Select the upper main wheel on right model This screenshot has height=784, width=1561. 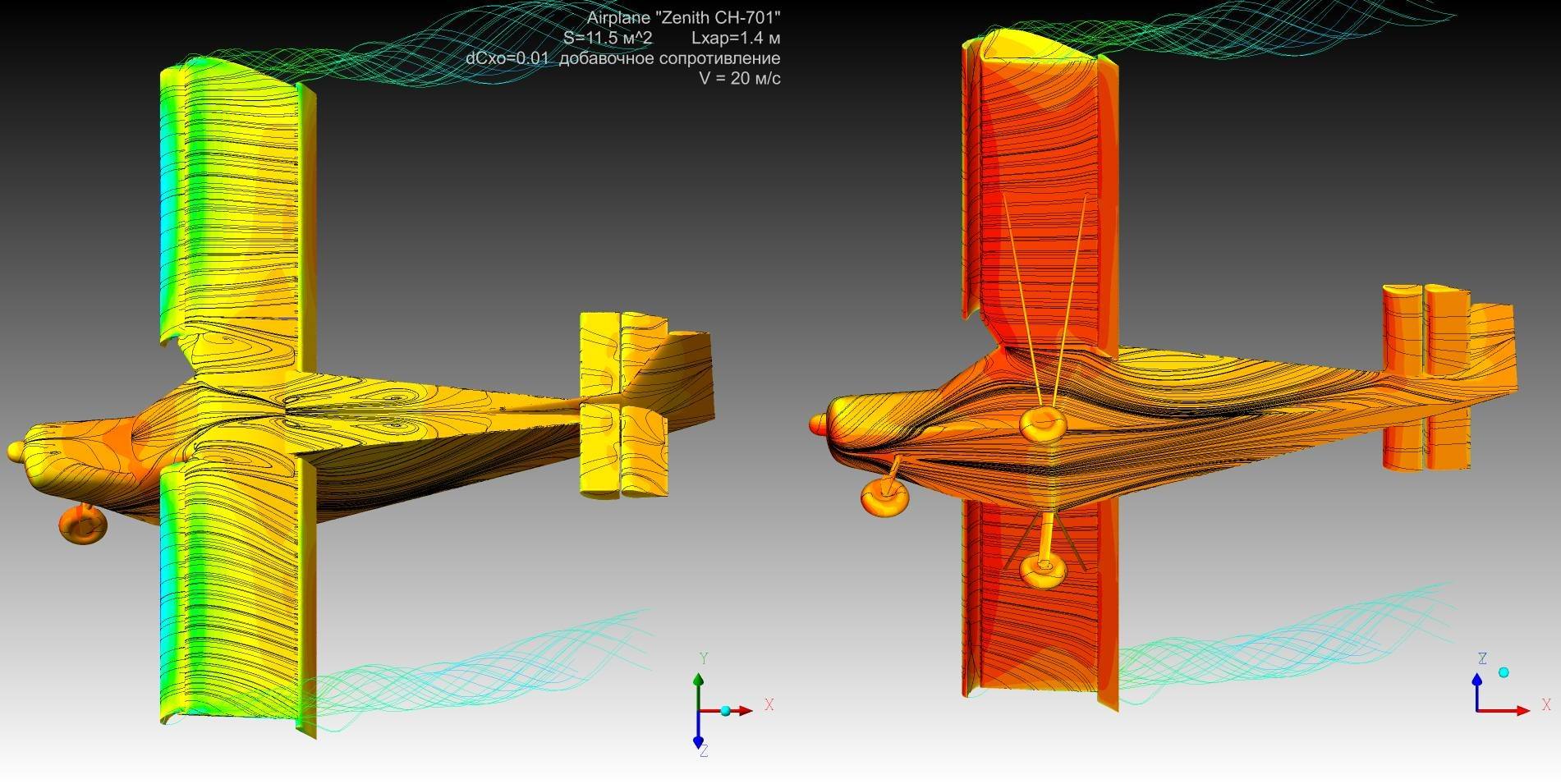click(1043, 423)
